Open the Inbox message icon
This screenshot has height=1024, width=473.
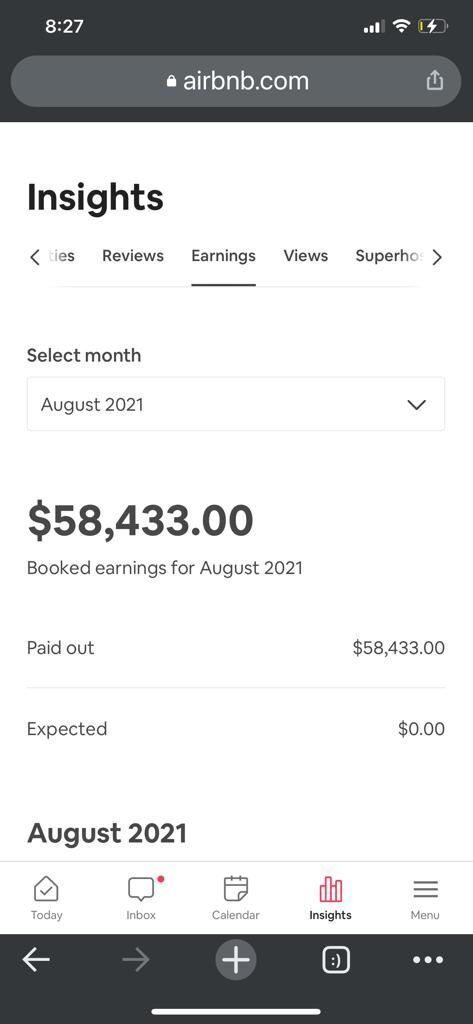(x=141, y=889)
